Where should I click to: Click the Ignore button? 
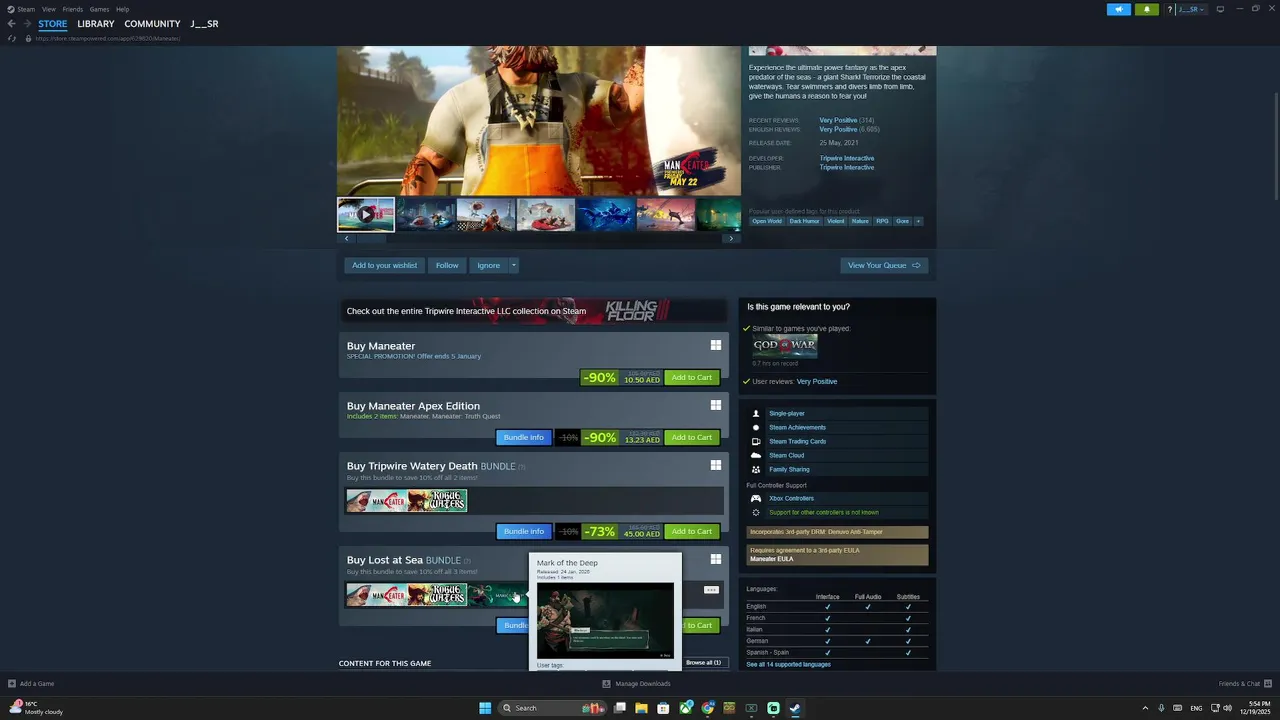tap(488, 265)
